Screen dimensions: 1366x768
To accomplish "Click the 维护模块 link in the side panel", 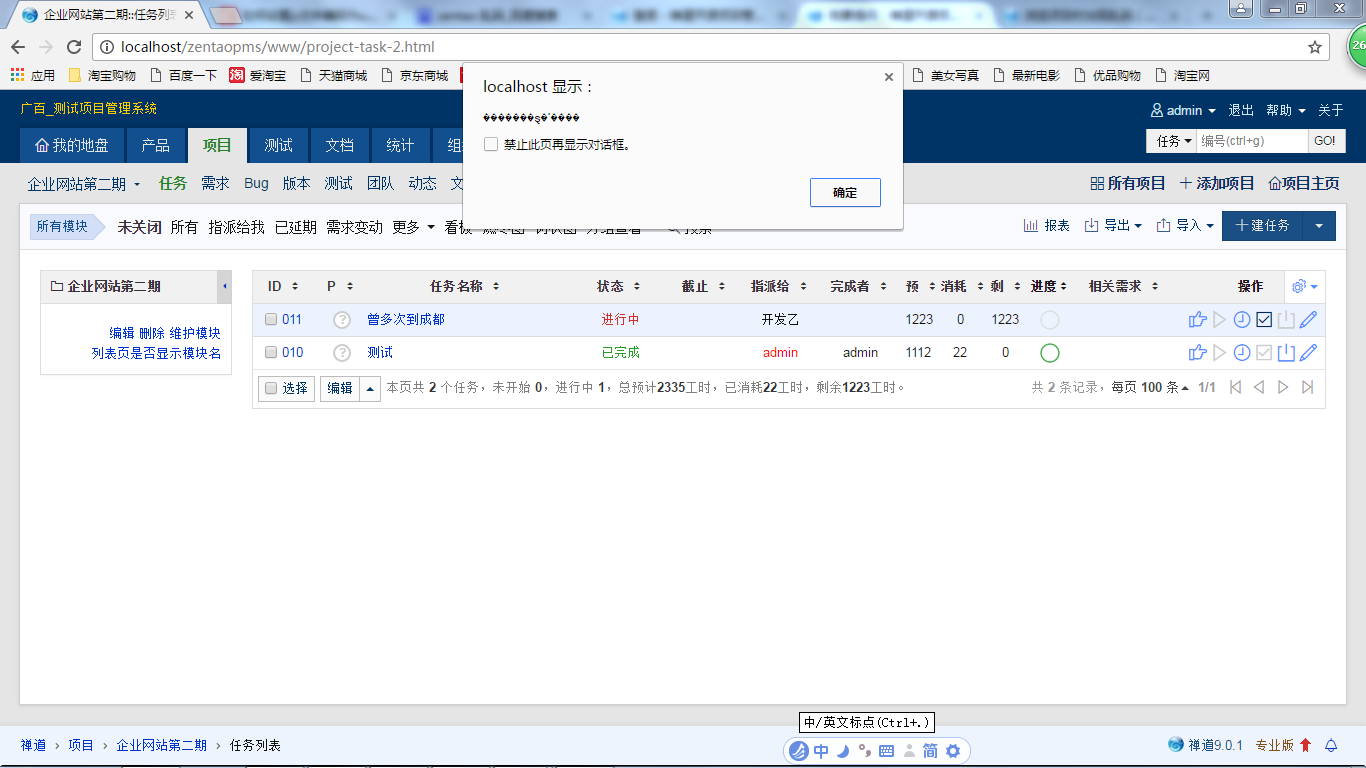I will point(195,333).
